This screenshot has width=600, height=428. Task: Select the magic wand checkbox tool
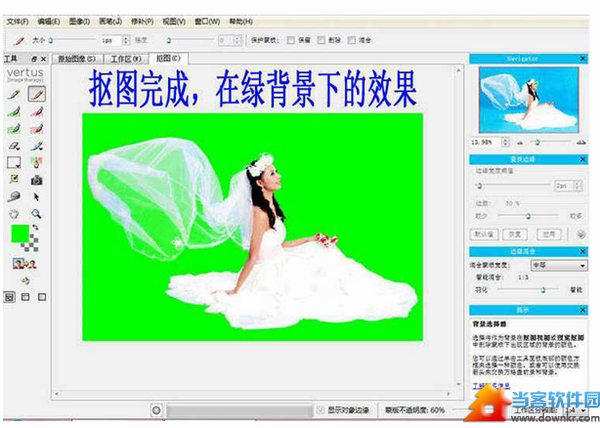point(14,179)
